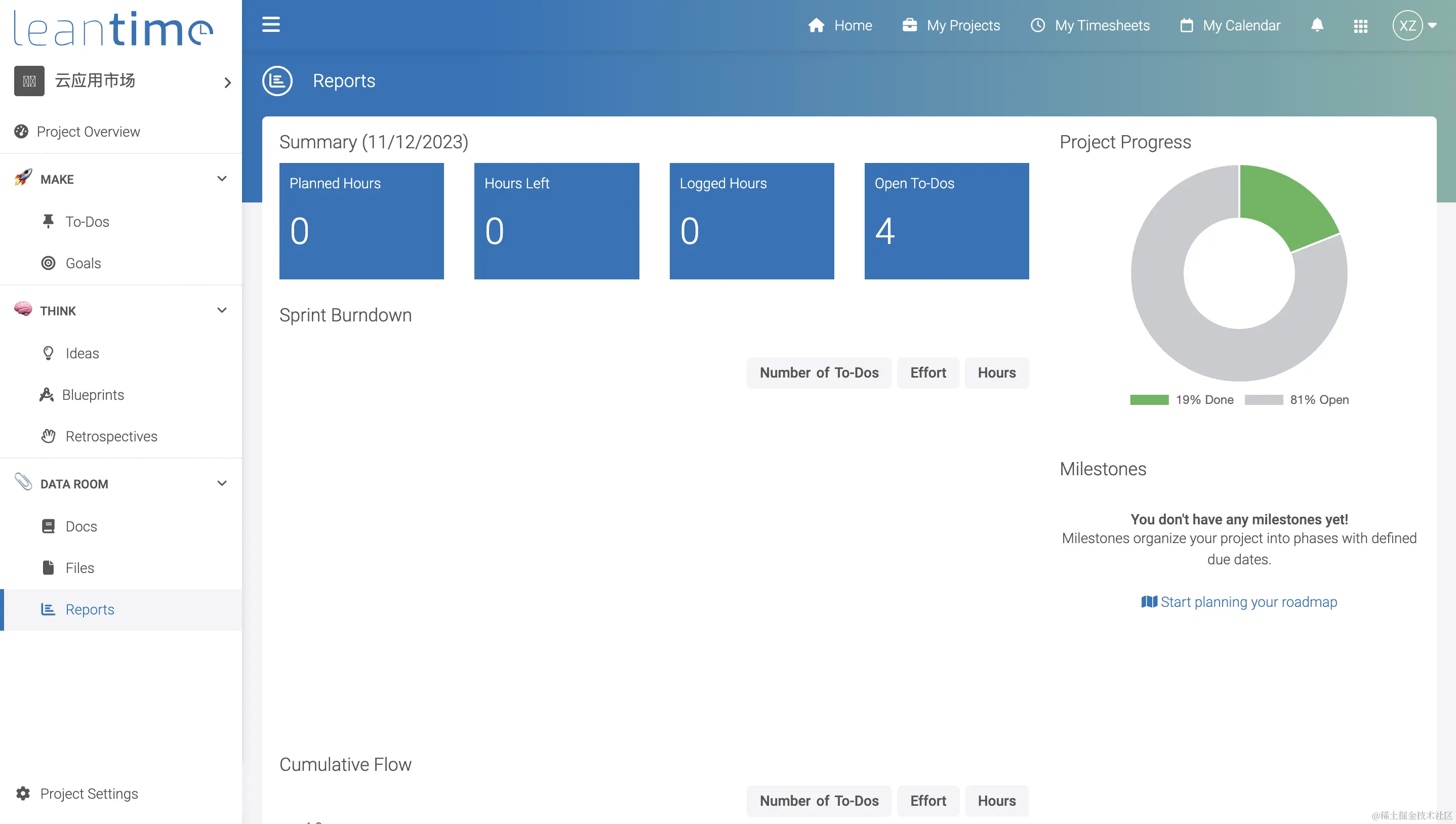Go to Home in the top bar
1456x824 pixels.
[x=853, y=25]
